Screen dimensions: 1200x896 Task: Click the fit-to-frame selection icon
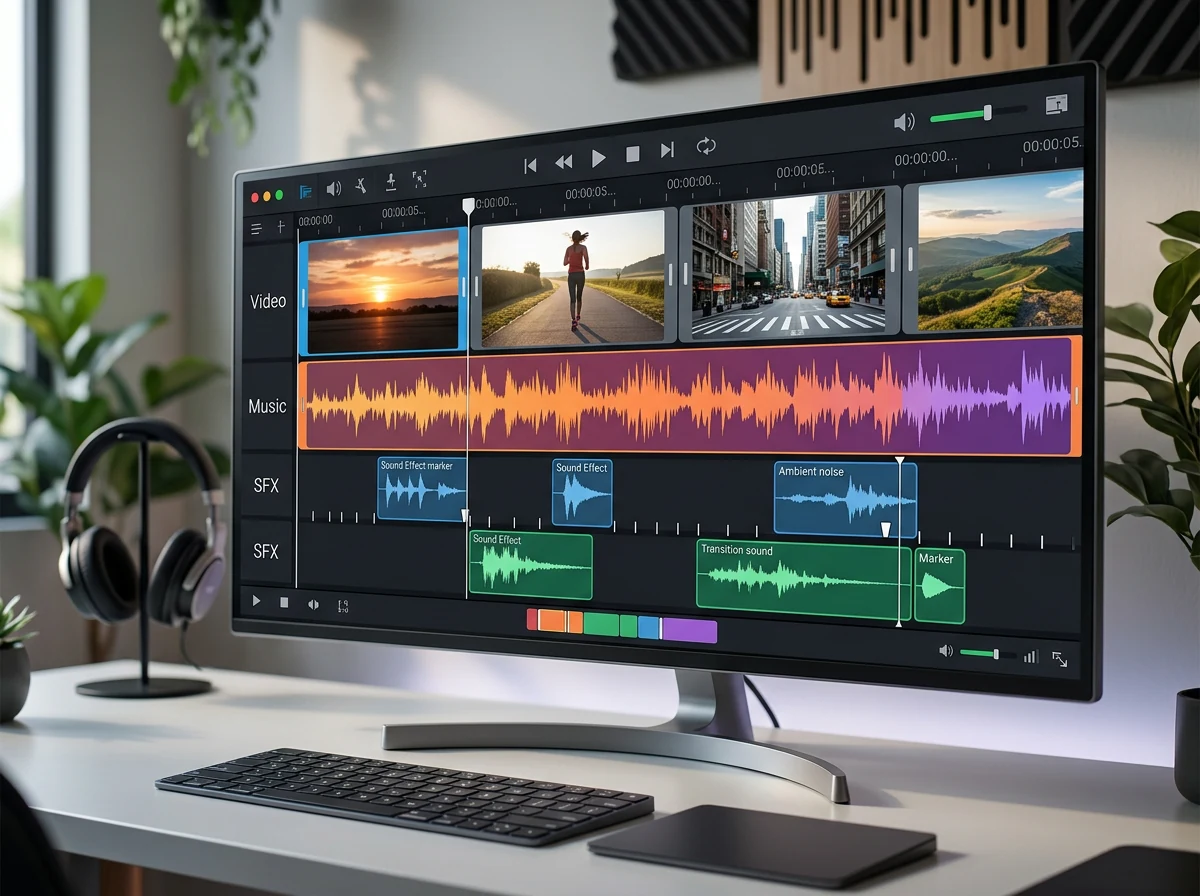pos(419,179)
